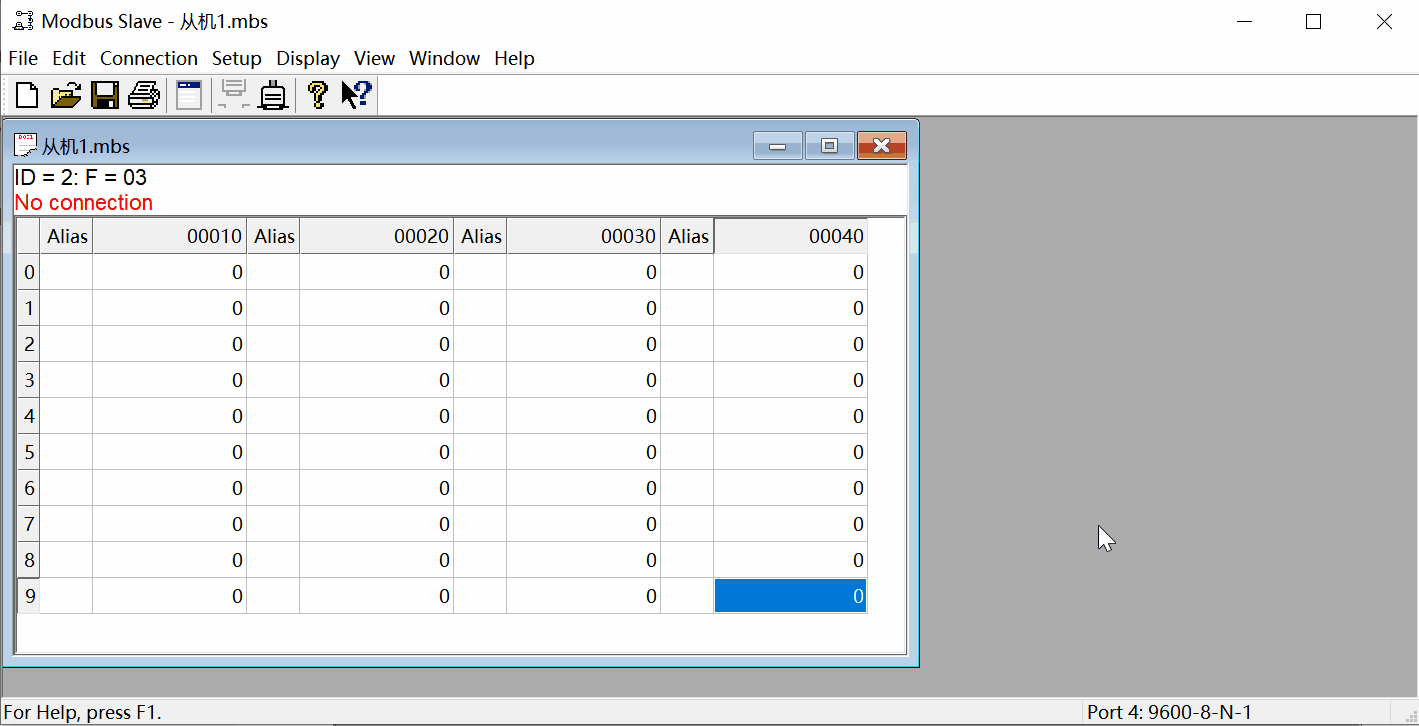Viewport: 1419px width, 726px height.
Task: Select row header 9
Action: (29, 596)
